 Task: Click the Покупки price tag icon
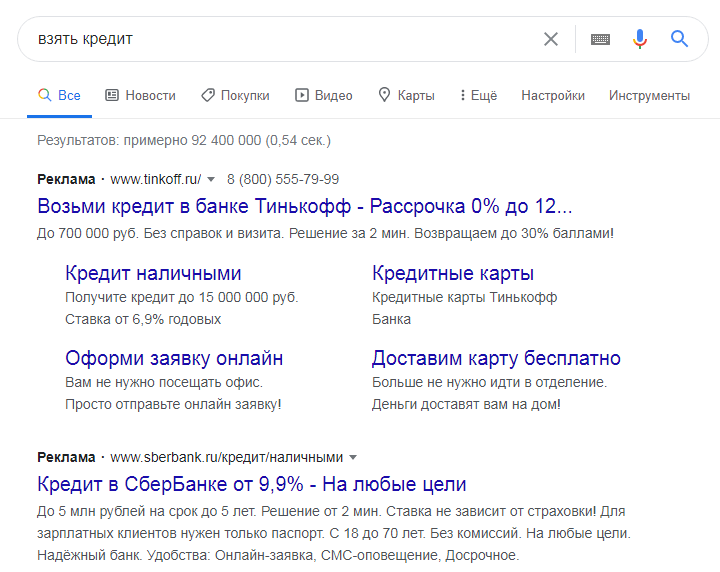[x=208, y=95]
